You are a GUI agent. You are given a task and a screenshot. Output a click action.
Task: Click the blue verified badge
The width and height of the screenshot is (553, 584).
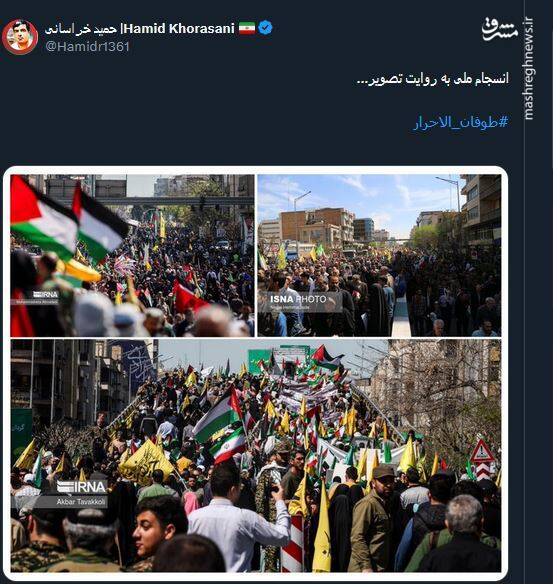(265, 28)
